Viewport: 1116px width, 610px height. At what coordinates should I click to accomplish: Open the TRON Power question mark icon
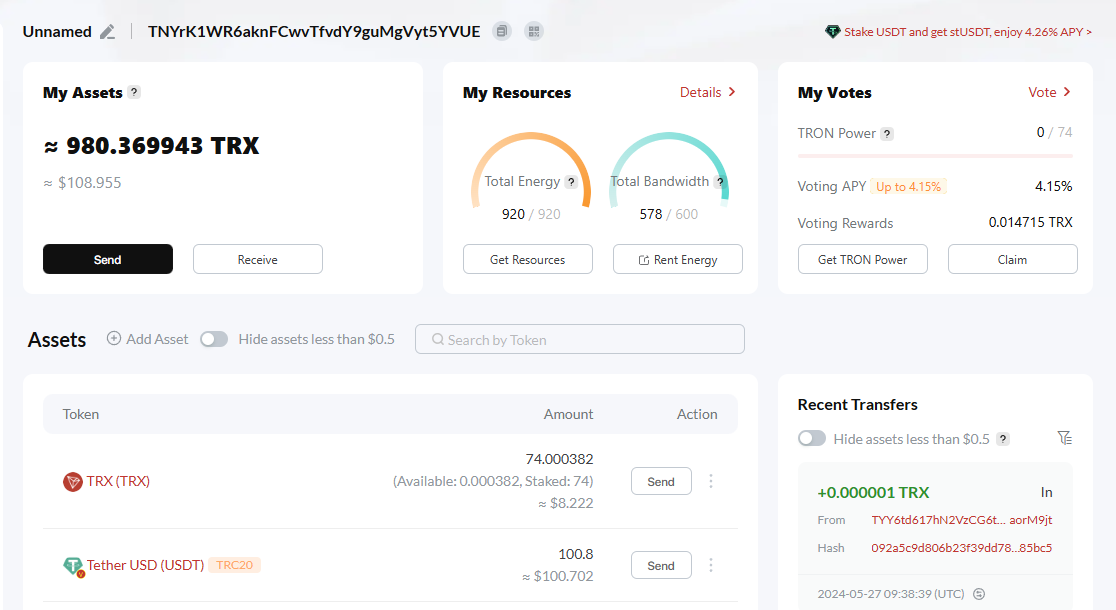[x=887, y=134]
